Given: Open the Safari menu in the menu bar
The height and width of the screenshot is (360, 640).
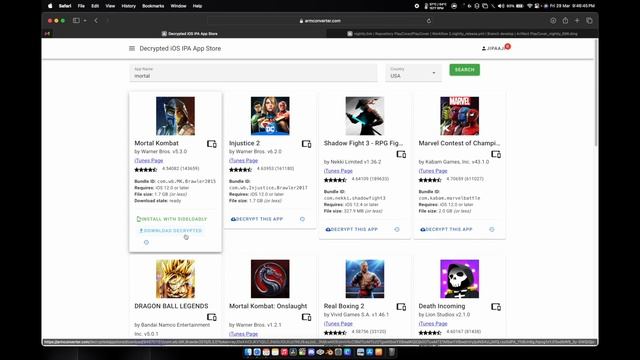Looking at the screenshot, I should point(65,6).
